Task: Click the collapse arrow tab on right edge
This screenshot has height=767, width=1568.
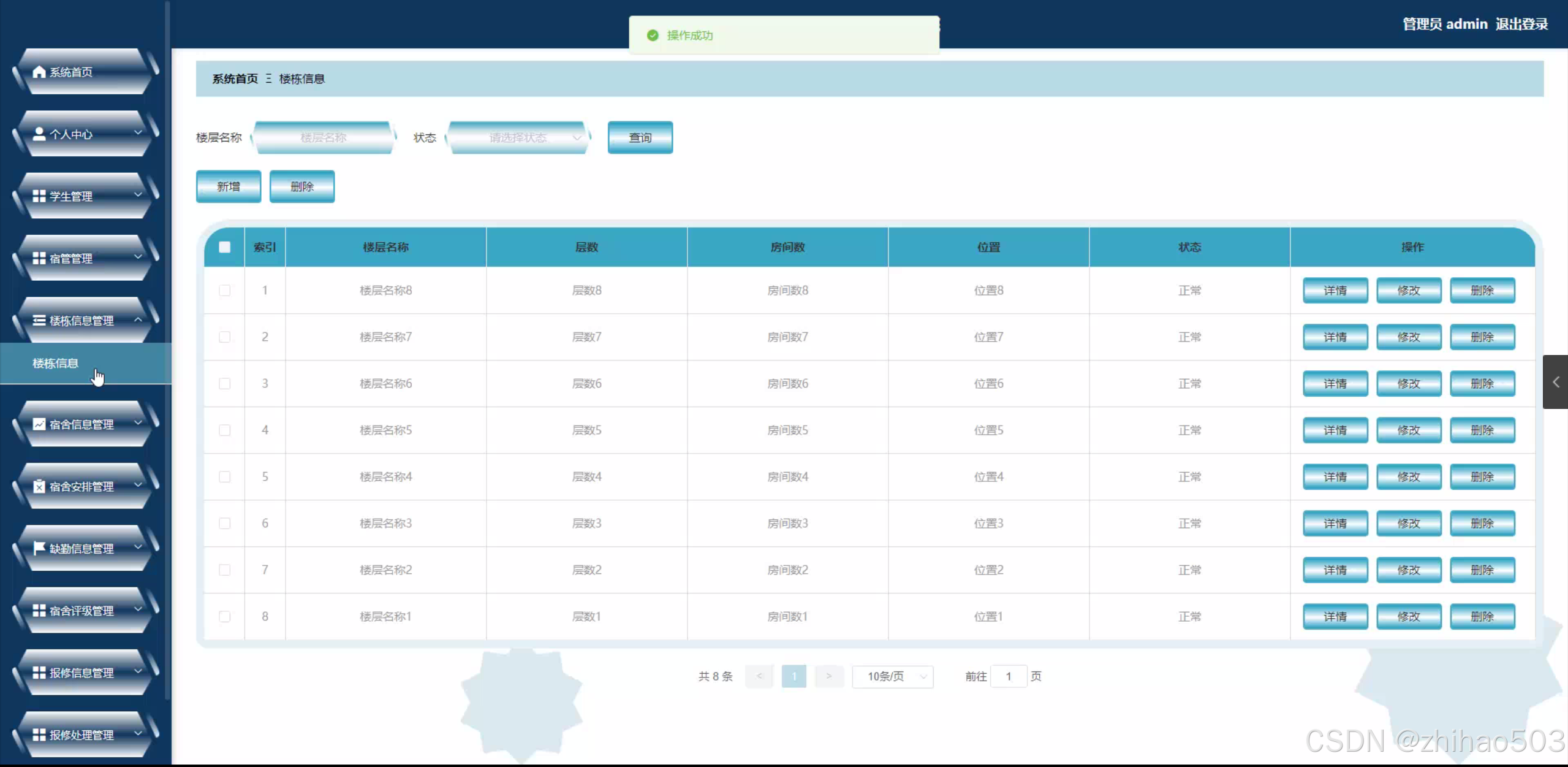Action: pyautogui.click(x=1555, y=382)
